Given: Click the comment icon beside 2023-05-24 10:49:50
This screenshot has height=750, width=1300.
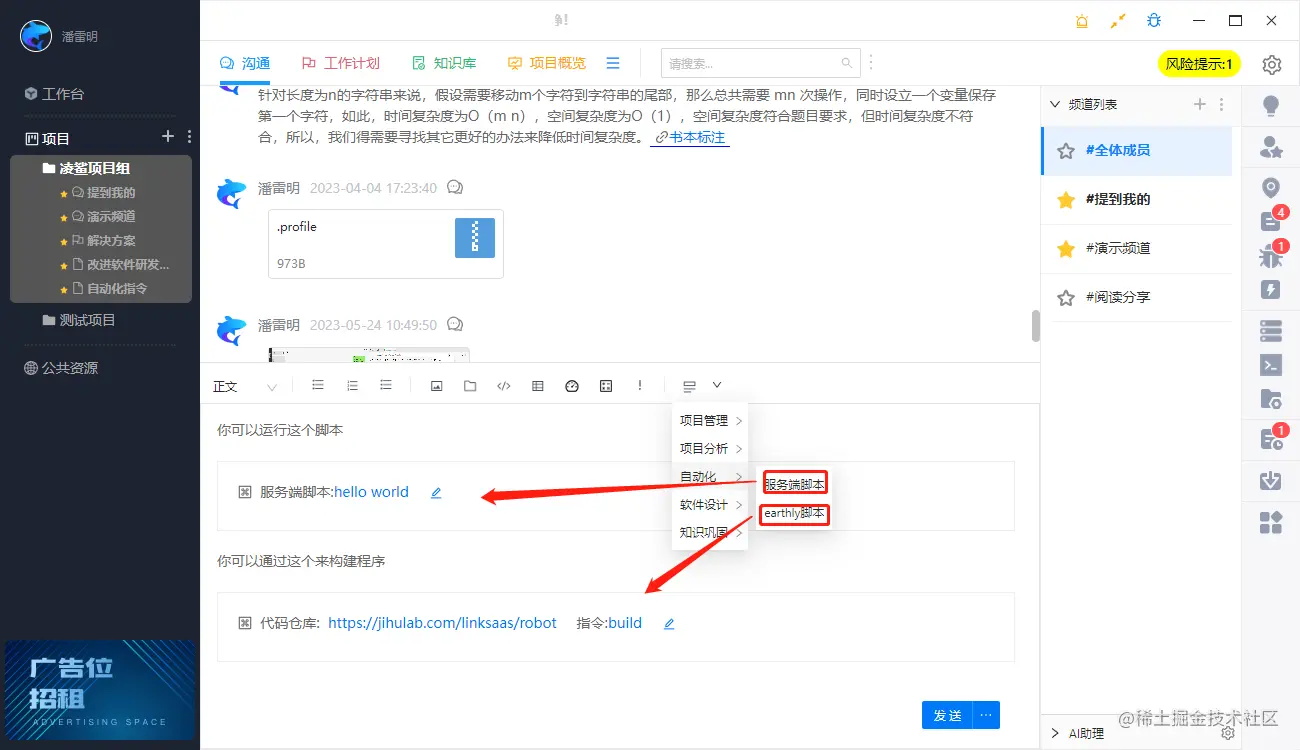Looking at the screenshot, I should click(x=455, y=325).
